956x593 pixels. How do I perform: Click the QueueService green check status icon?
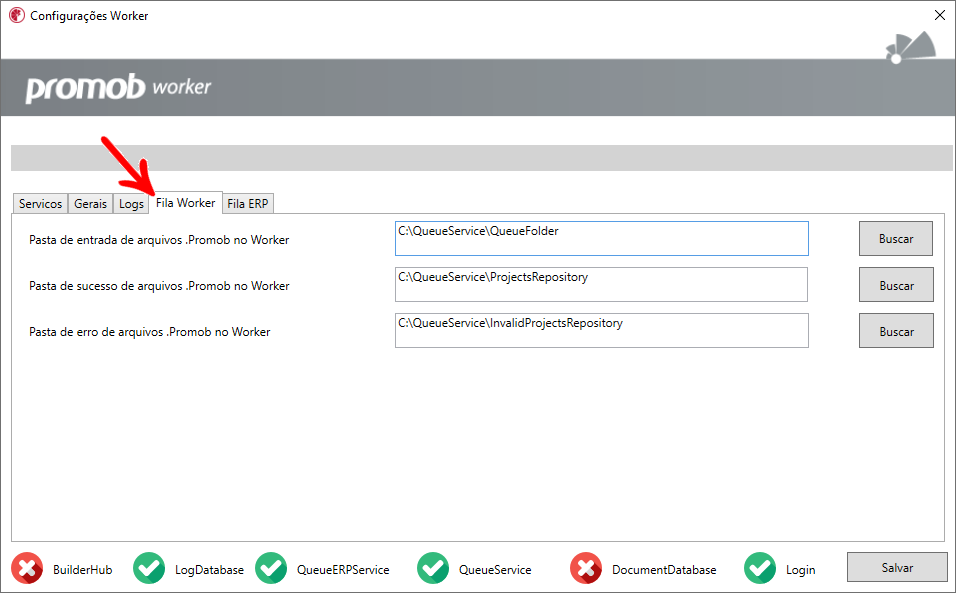433,568
